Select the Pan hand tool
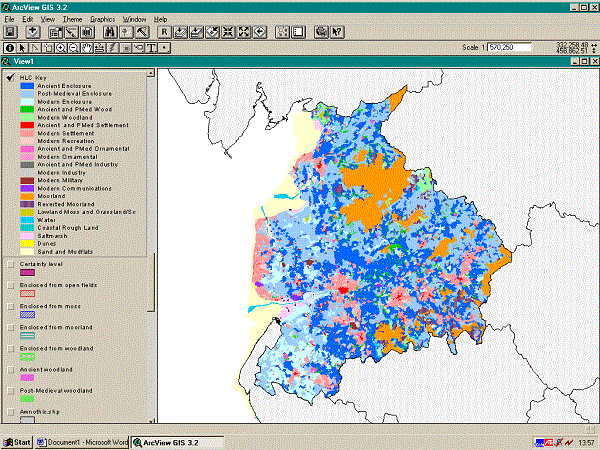 pyautogui.click(x=87, y=48)
